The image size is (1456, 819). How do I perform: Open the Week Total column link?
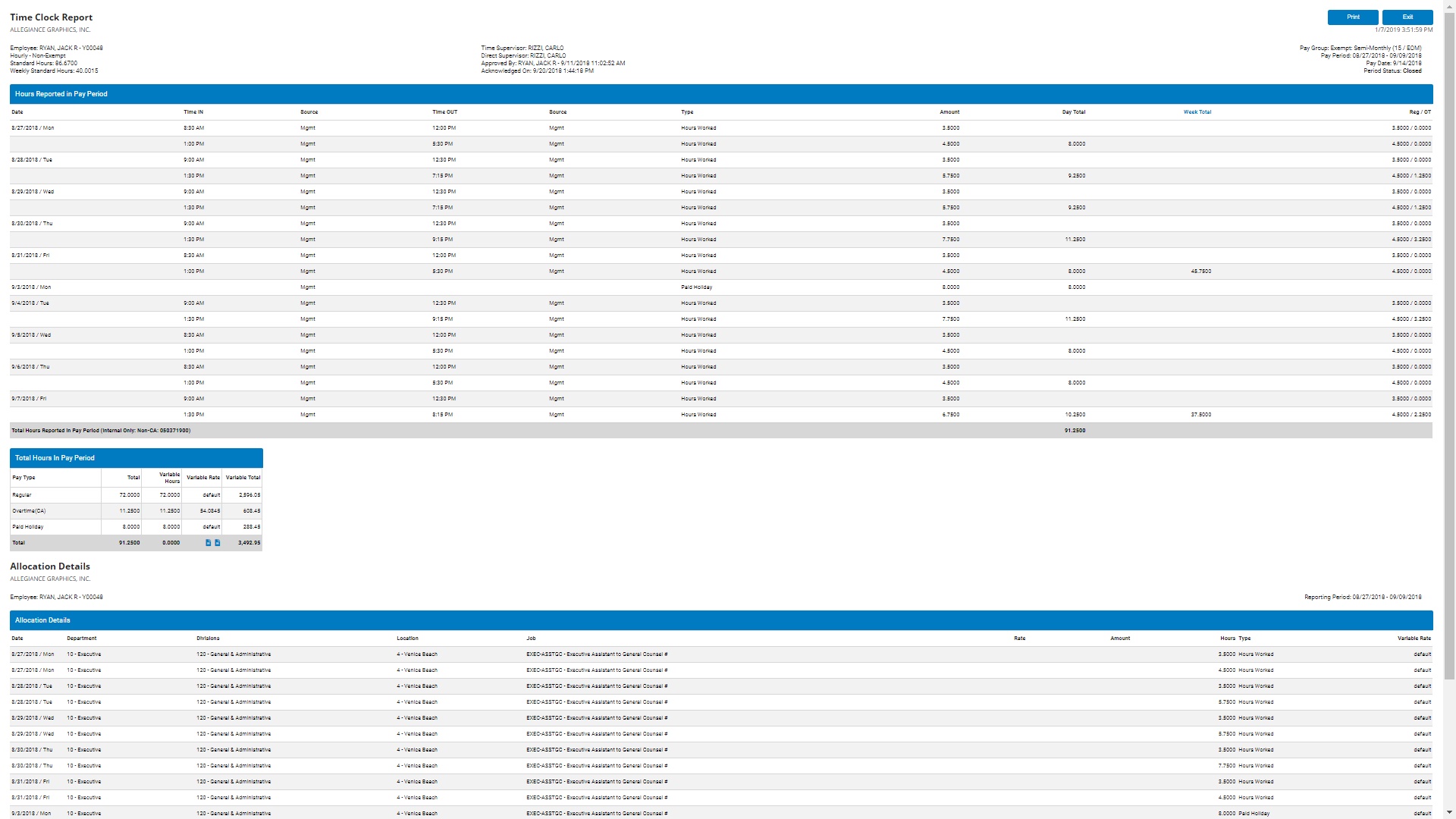click(x=1197, y=112)
